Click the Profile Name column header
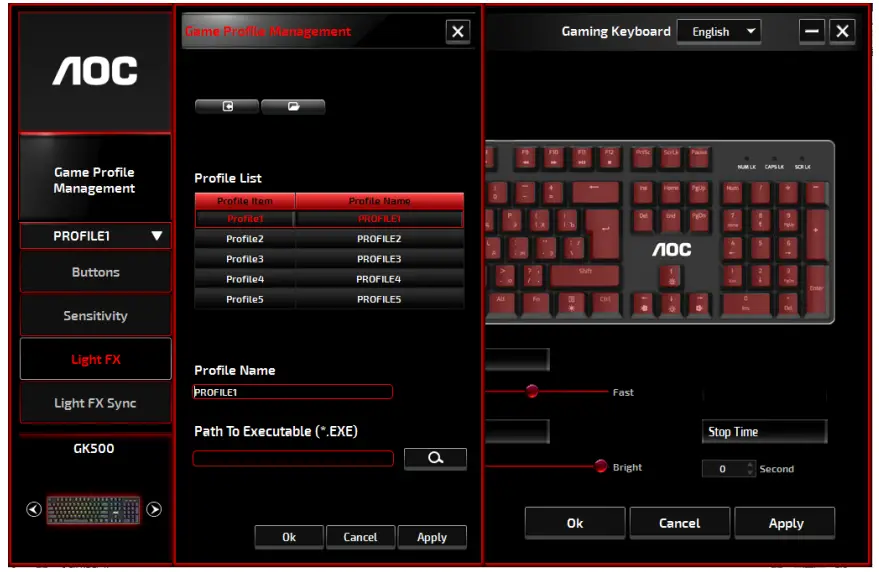 coord(380,201)
